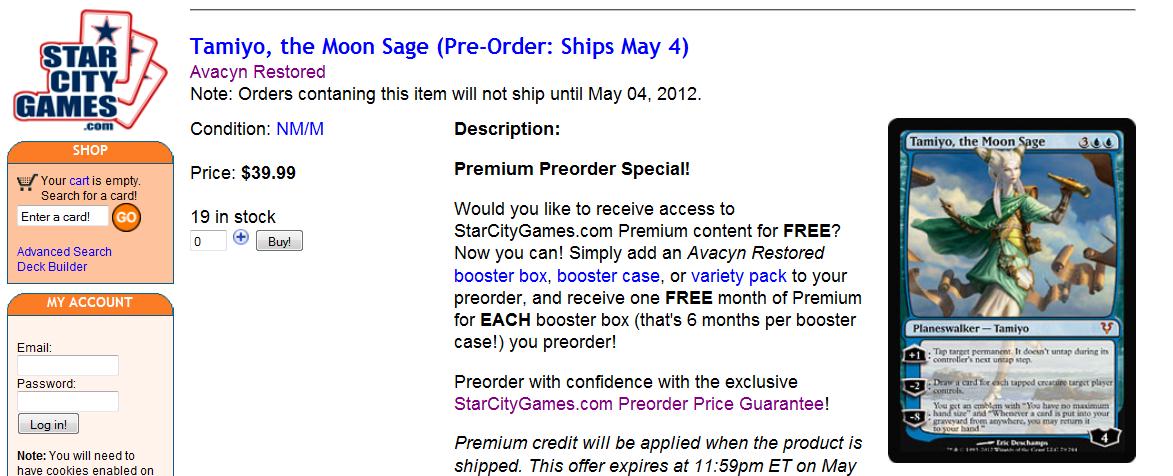Open the Avacyn Restored set link
The width and height of the screenshot is (1173, 476).
click(257, 72)
